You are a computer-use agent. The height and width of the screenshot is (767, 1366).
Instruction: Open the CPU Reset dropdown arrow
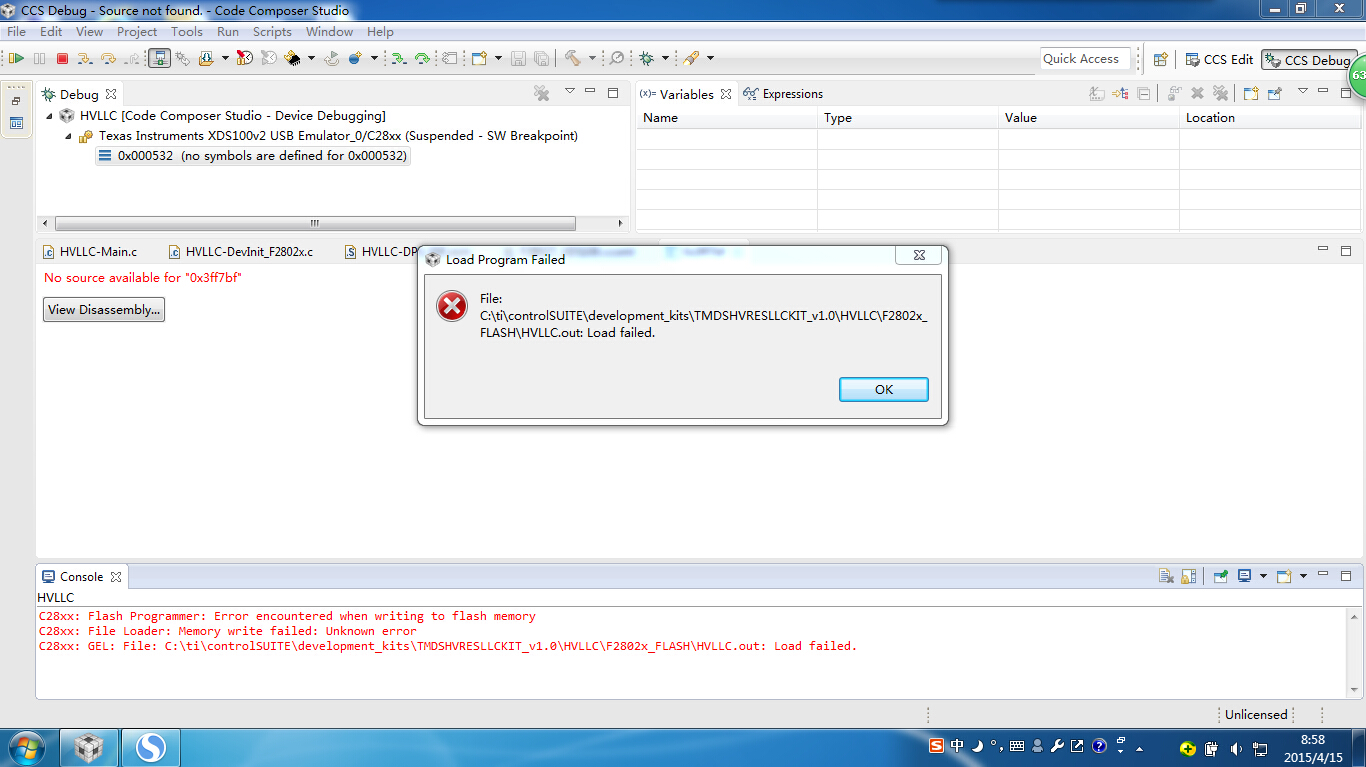pos(311,59)
